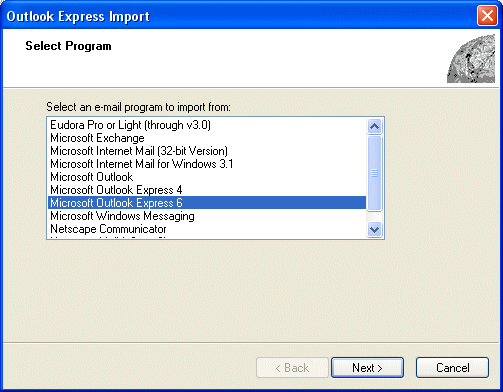Click the globe icon in wizard header
Image resolution: width=503 pixels, height=392 pixels.
[471, 58]
